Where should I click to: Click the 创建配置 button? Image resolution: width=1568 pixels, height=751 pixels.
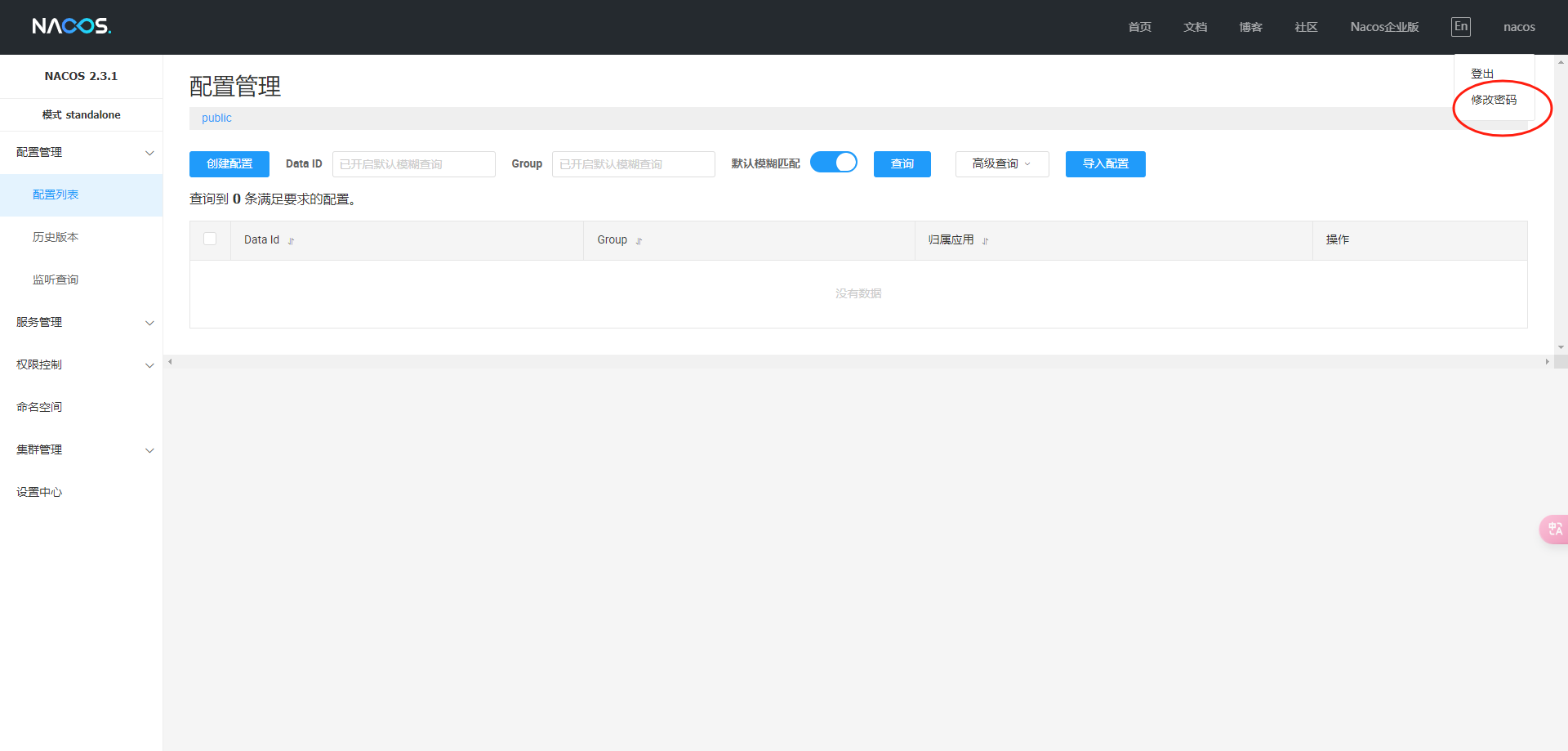[x=229, y=164]
